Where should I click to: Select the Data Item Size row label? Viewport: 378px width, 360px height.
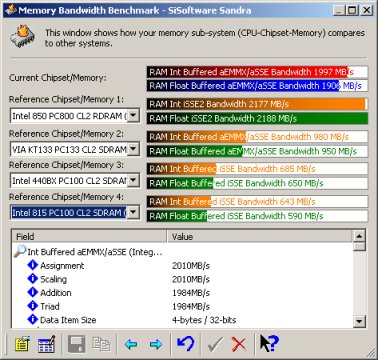tap(68, 320)
